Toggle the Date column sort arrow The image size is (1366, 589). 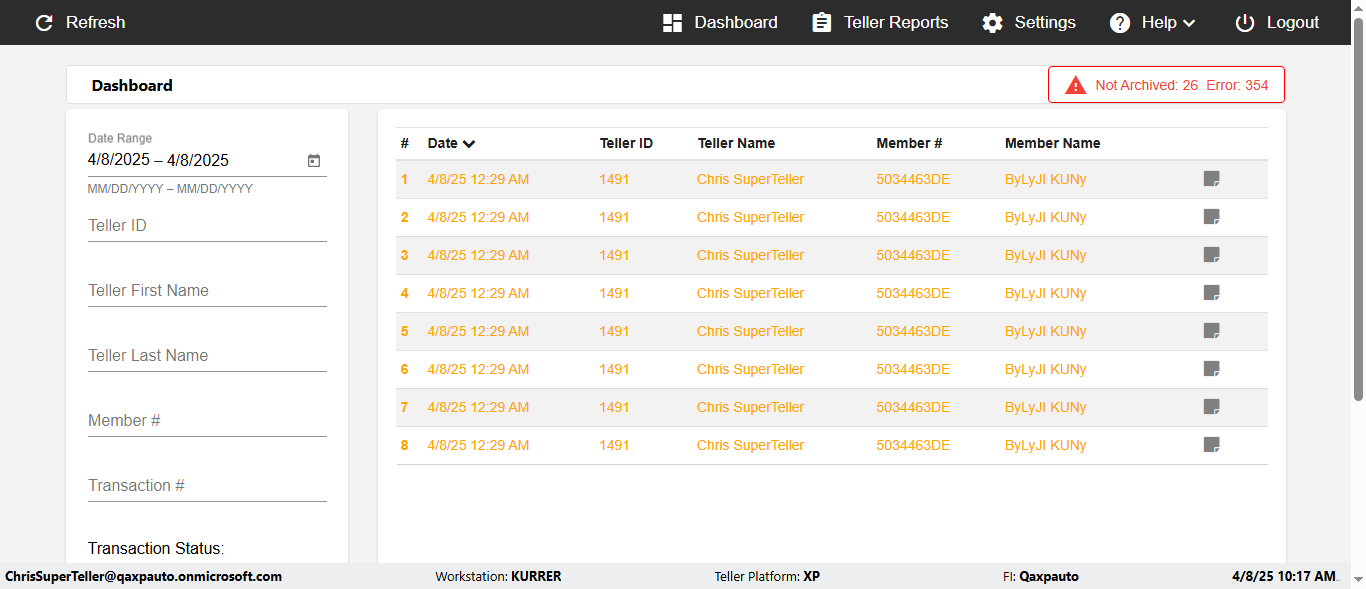click(x=469, y=144)
